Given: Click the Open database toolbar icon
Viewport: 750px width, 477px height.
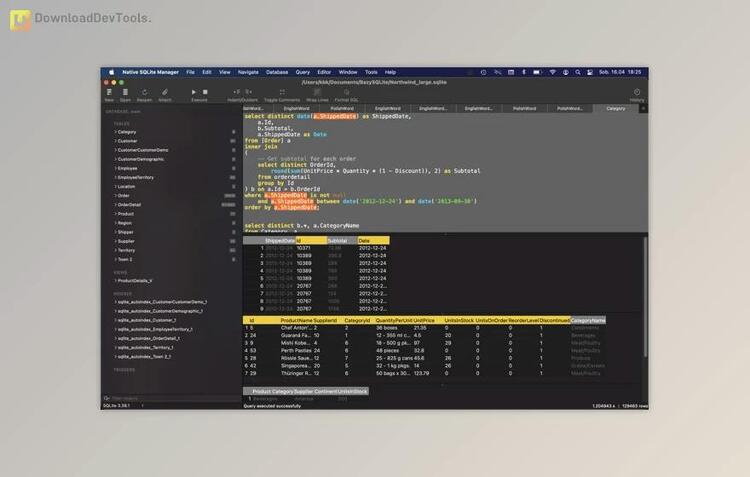Looking at the screenshot, I should (x=125, y=92).
